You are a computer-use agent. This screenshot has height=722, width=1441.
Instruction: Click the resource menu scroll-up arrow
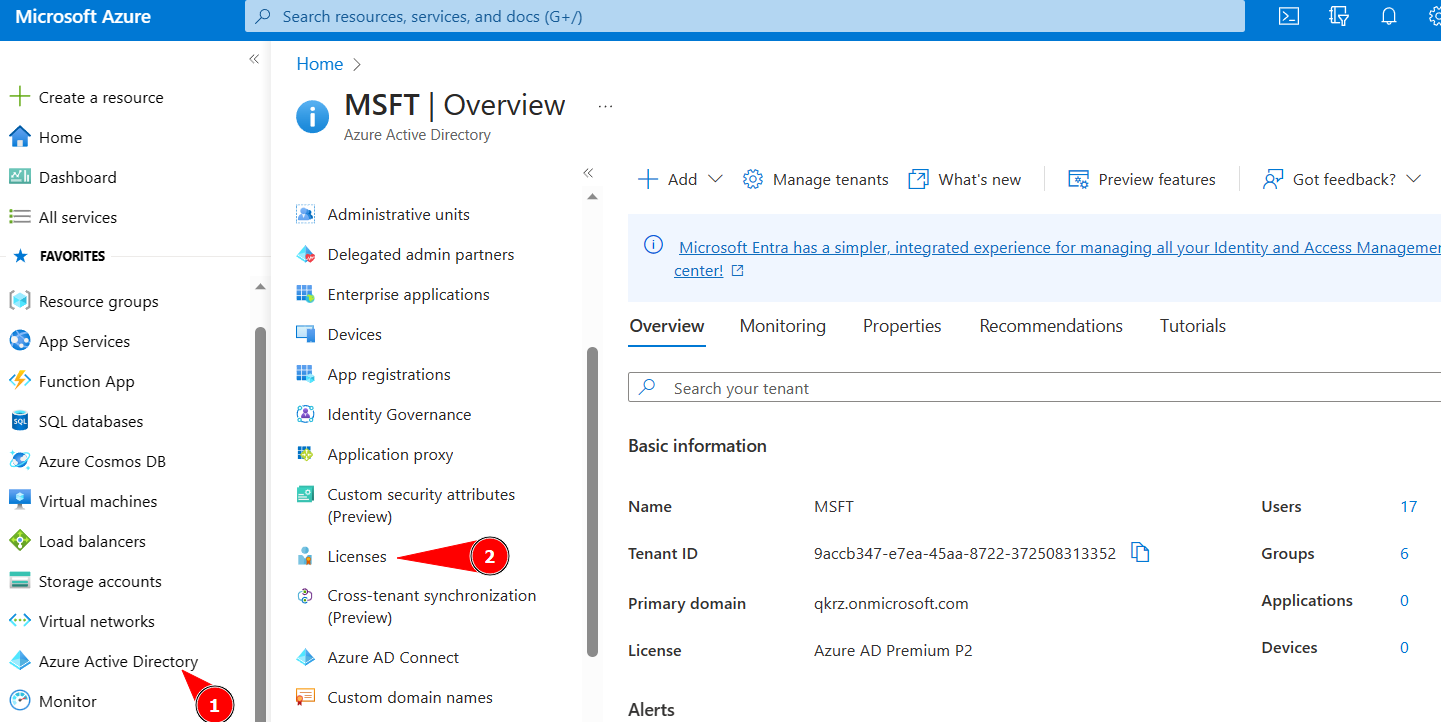(x=592, y=196)
